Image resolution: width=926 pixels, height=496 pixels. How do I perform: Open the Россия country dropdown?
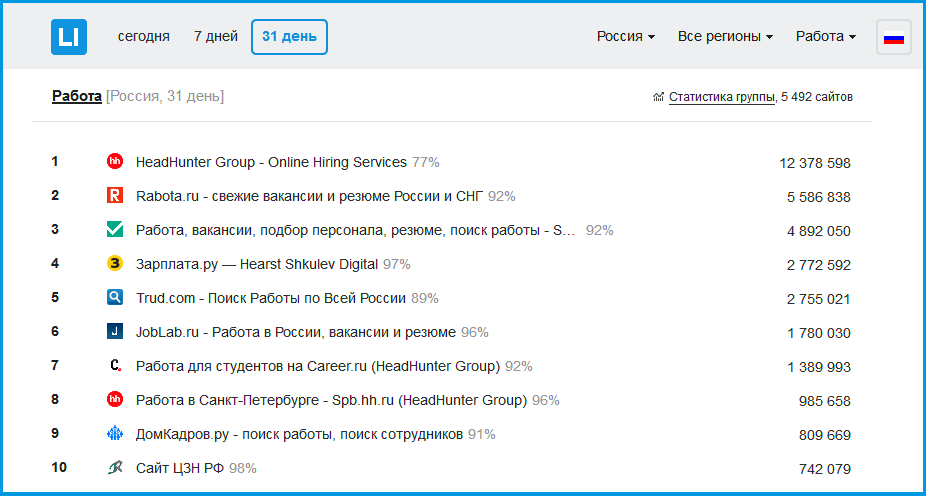625,37
